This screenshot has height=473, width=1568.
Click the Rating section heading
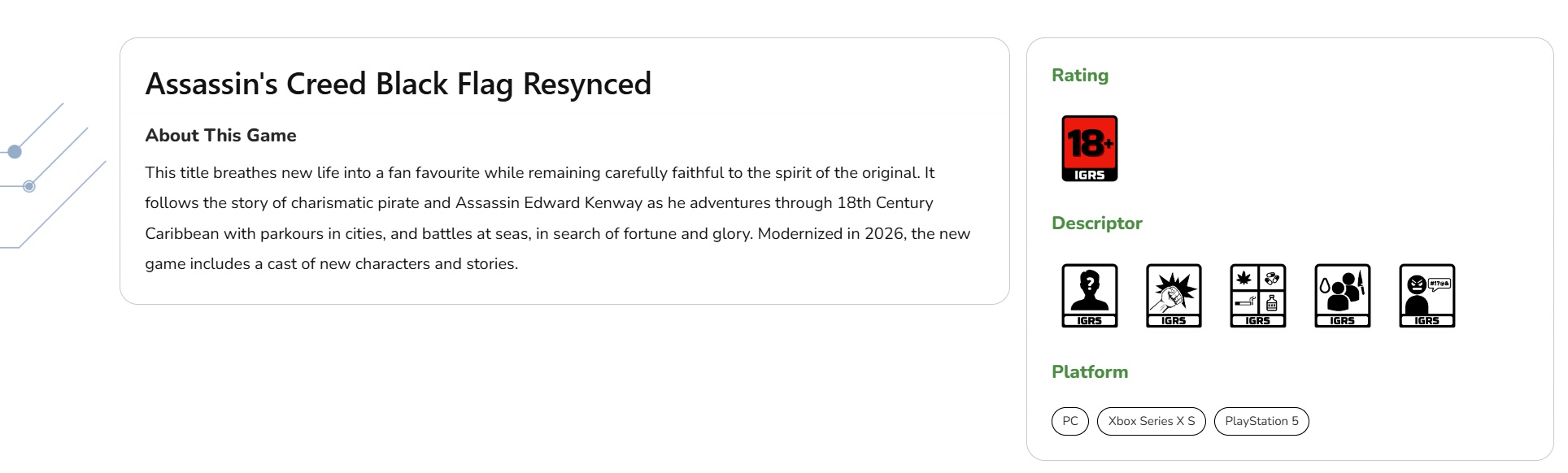[x=1079, y=76]
